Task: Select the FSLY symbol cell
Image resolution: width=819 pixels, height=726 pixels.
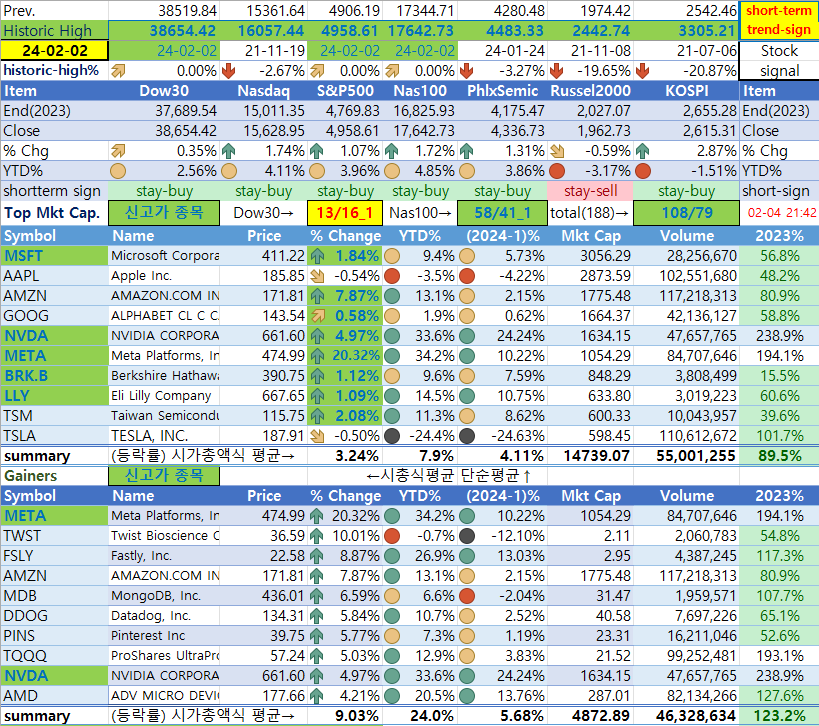Action: [x=54, y=556]
